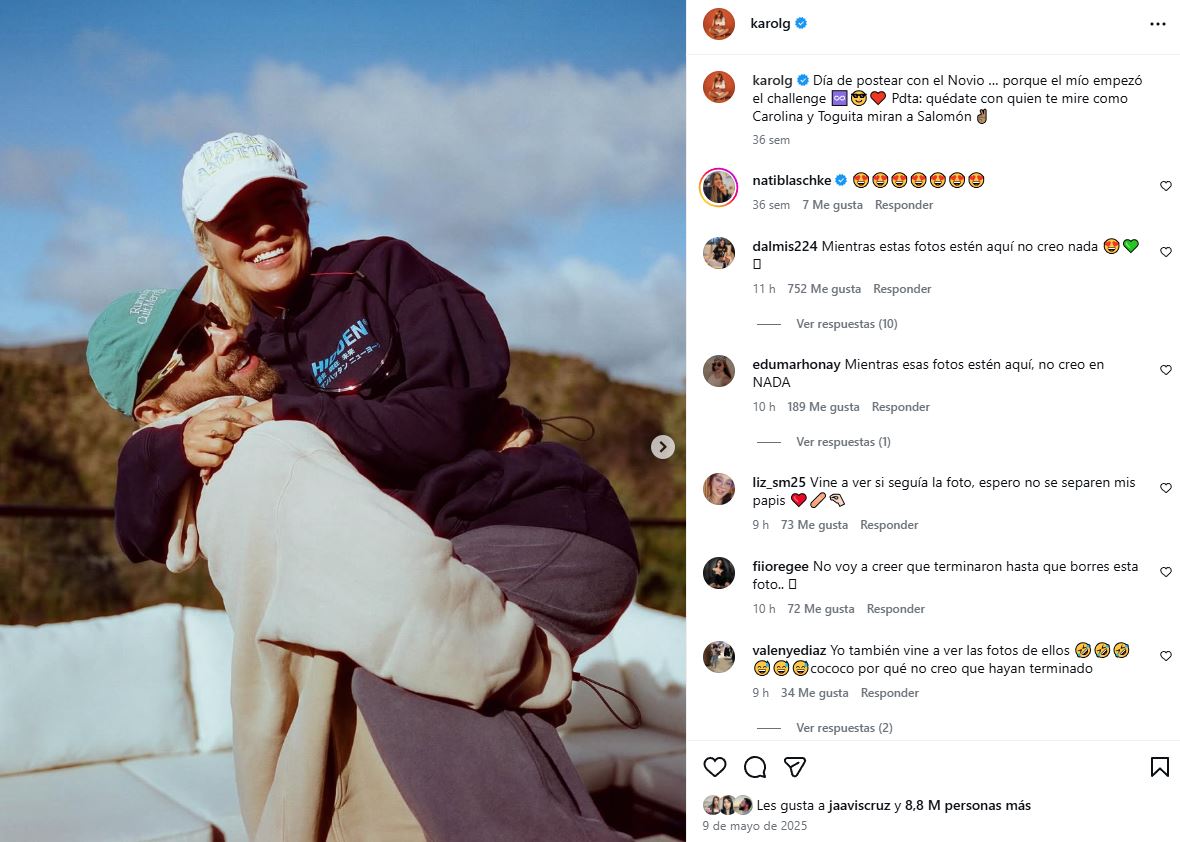Expand 10 replies under dalmis224's comment
The height and width of the screenshot is (842, 1180).
[846, 324]
